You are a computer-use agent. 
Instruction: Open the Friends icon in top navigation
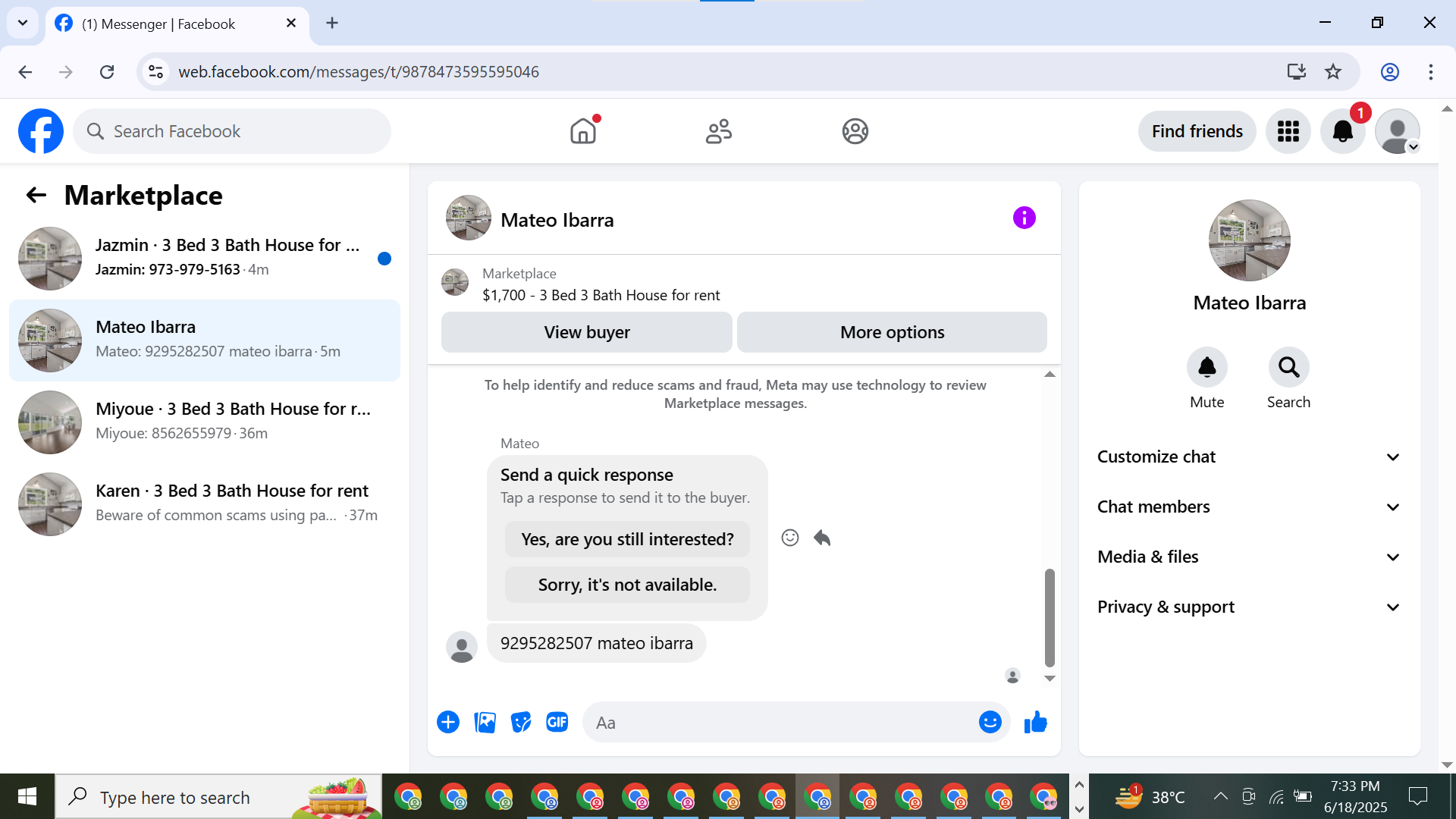click(719, 131)
